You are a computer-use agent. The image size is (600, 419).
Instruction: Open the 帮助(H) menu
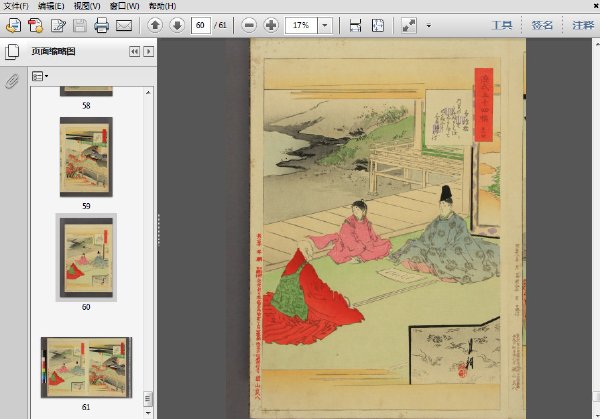pyautogui.click(x=162, y=6)
